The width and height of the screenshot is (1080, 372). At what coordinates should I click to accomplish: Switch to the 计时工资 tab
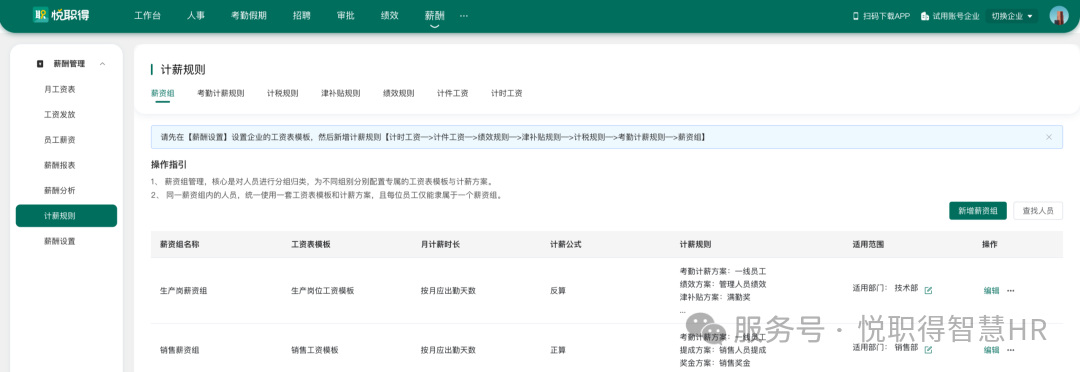(506, 93)
